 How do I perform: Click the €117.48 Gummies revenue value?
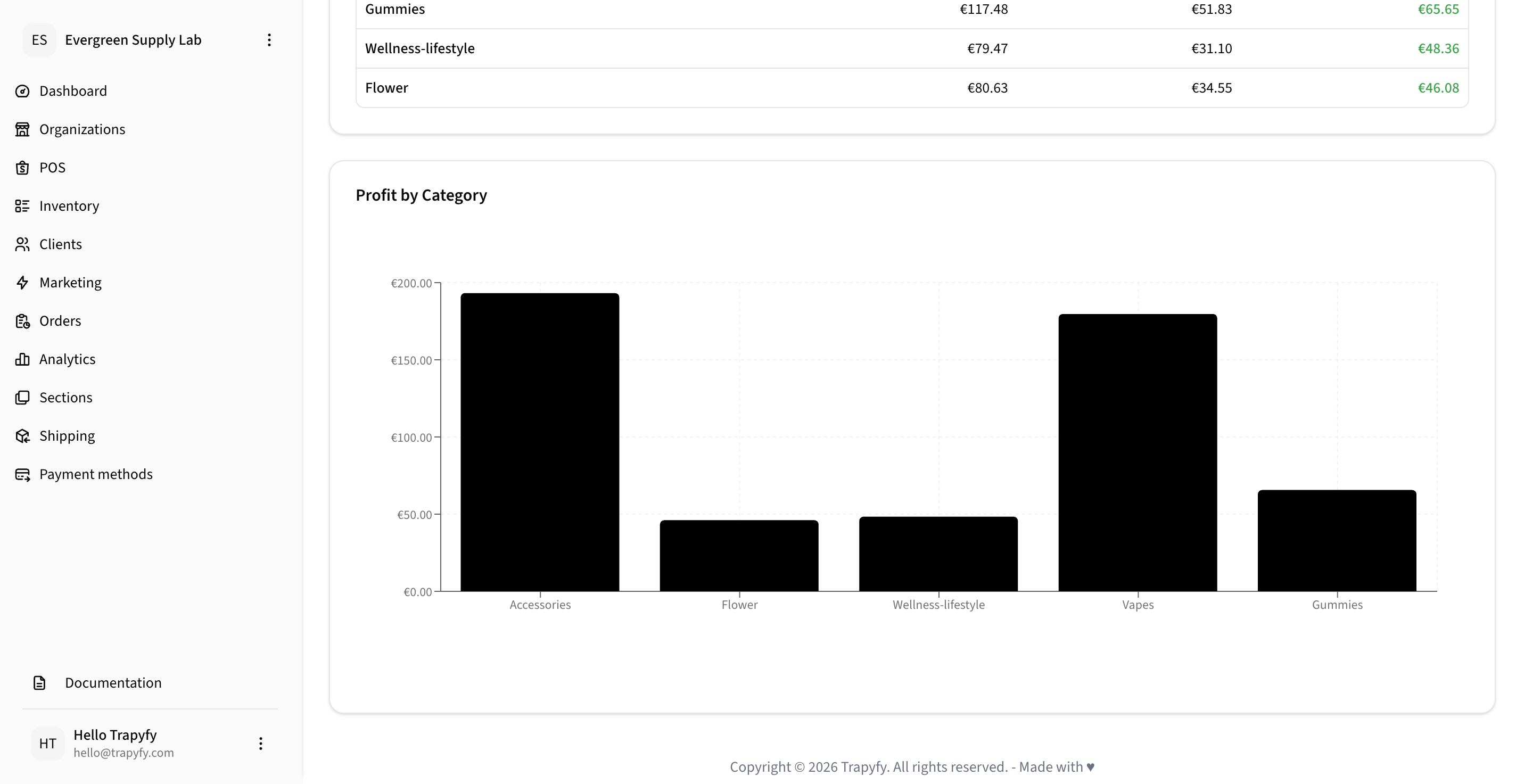984,10
